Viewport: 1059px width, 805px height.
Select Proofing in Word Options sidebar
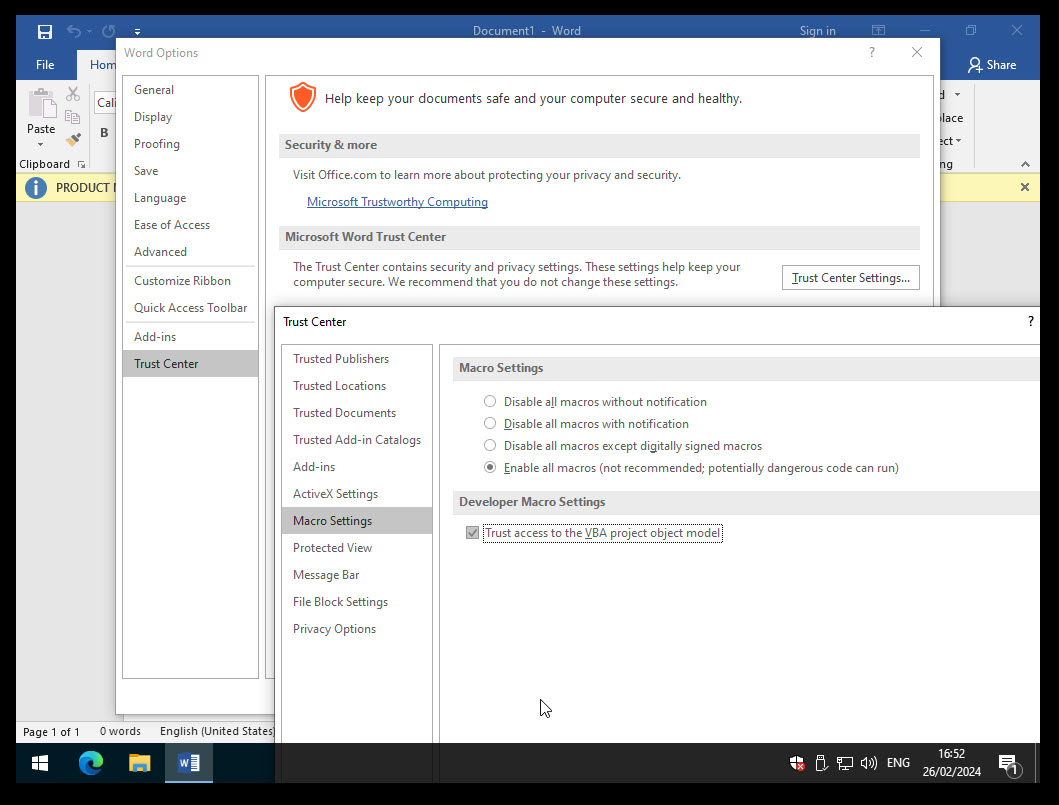157,144
